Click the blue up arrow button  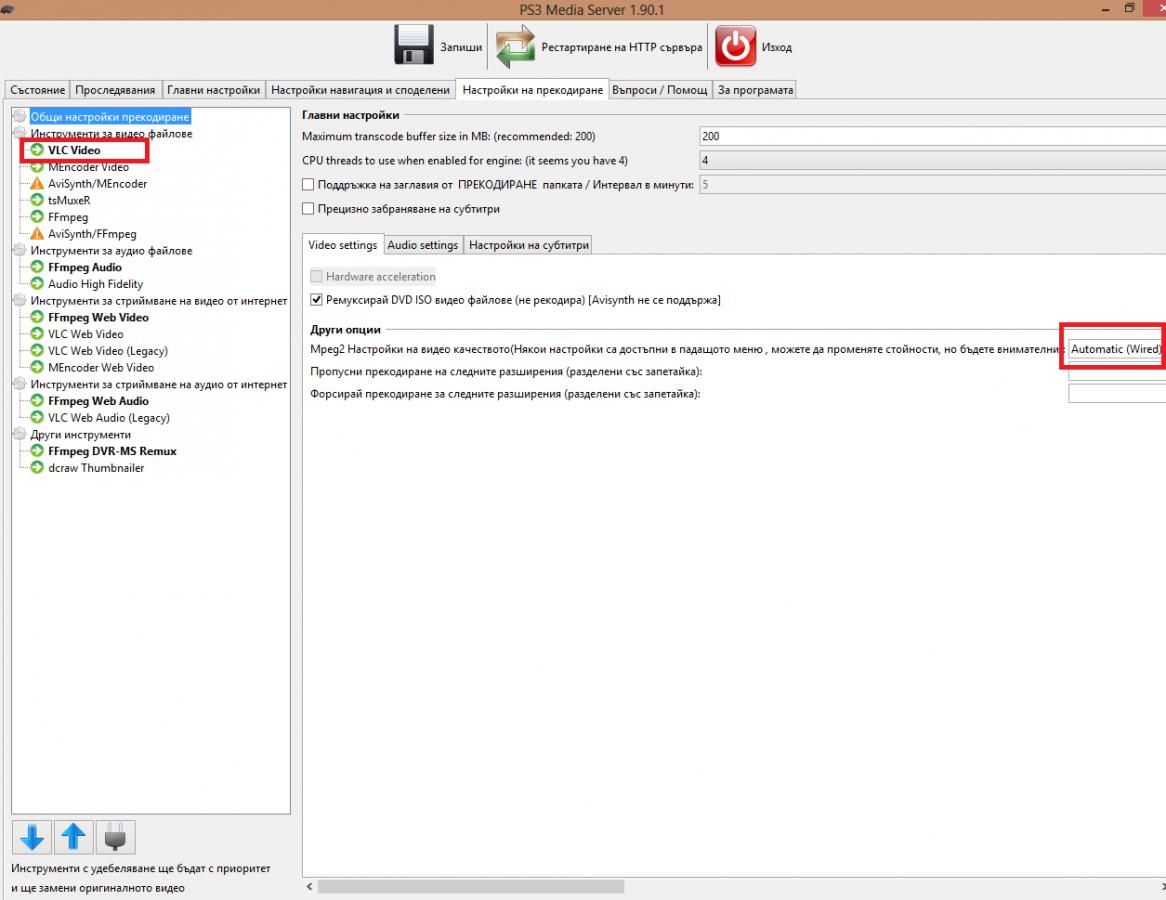[x=74, y=837]
